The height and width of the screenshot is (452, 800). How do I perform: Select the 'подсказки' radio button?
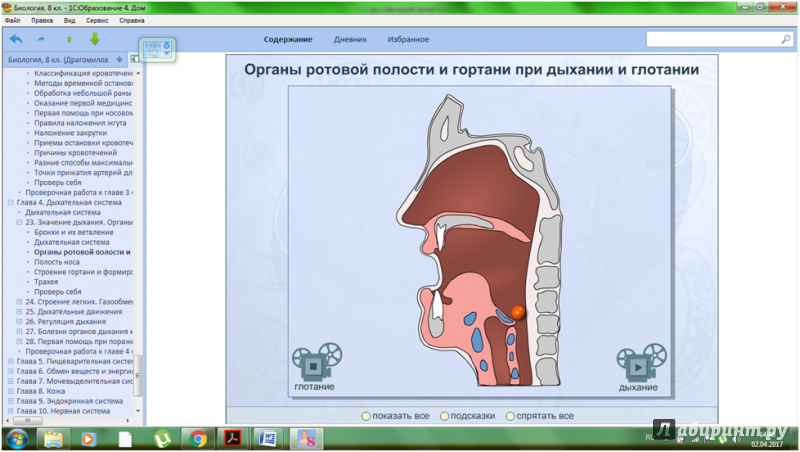[444, 416]
